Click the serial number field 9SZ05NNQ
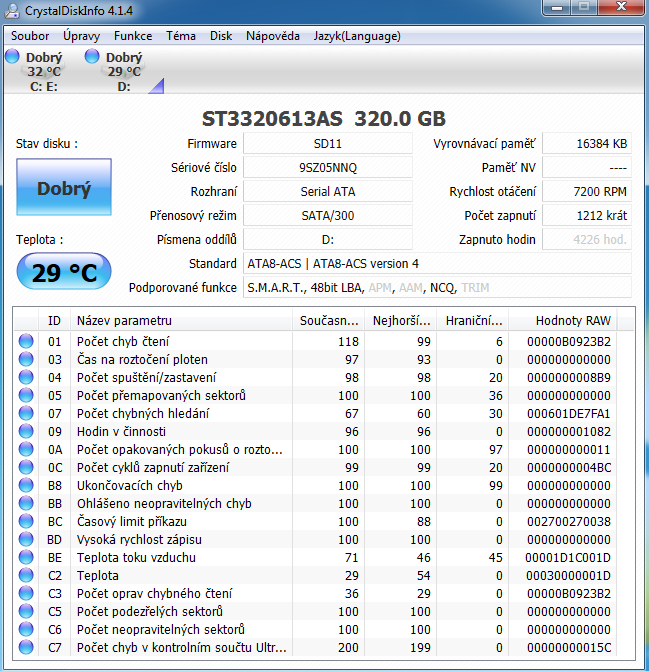 coord(328,167)
